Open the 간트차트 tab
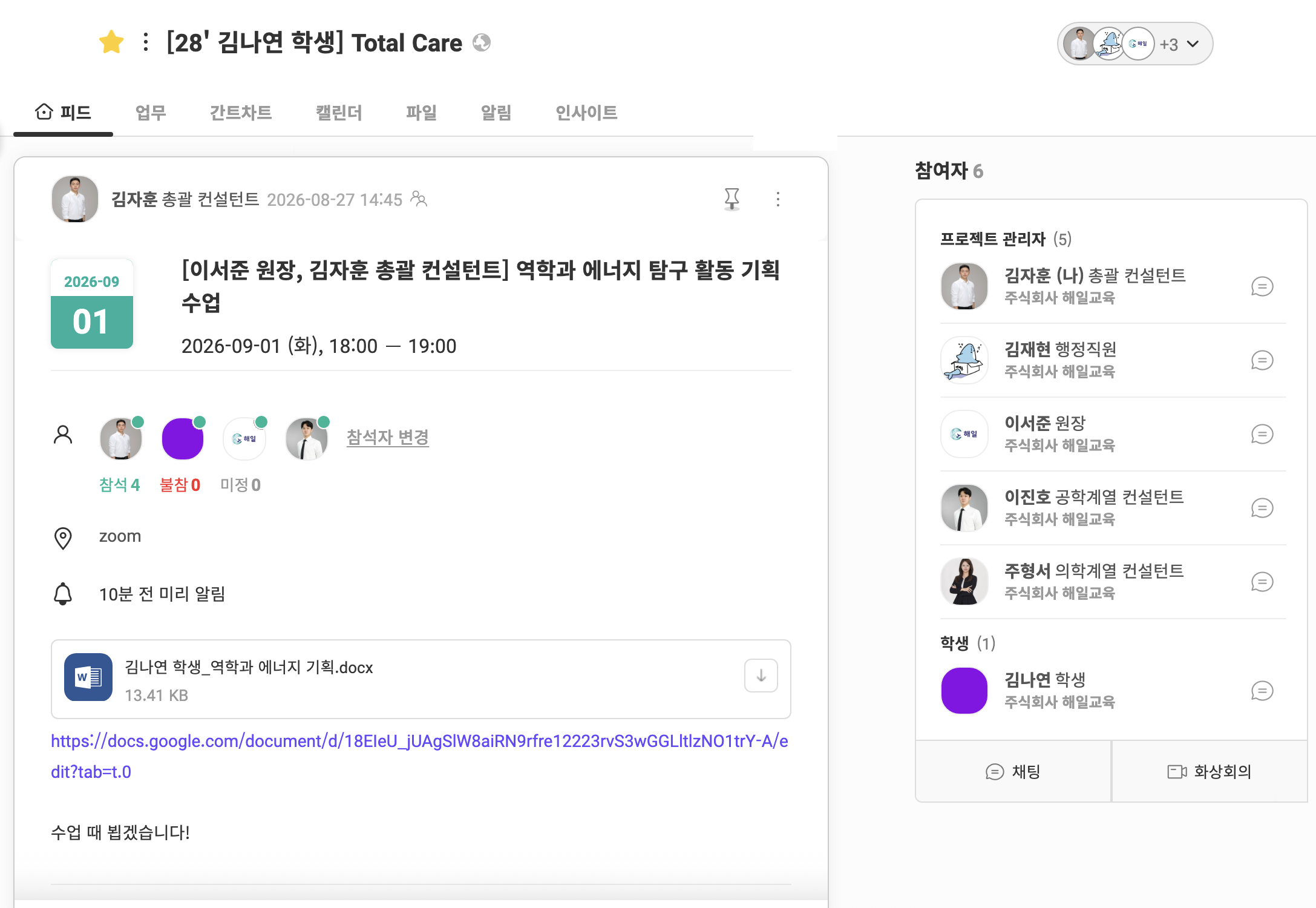 pos(241,113)
